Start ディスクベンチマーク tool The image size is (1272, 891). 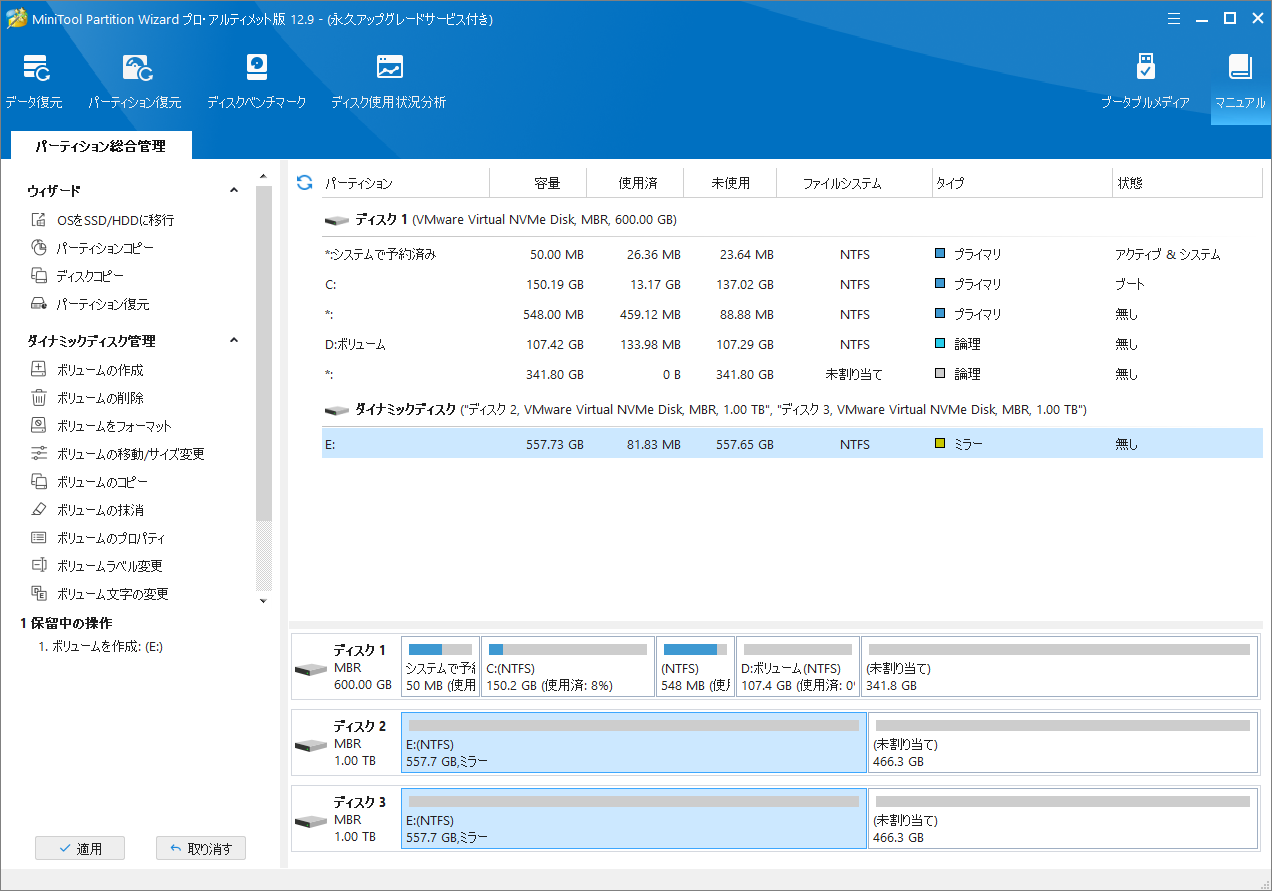pos(256,80)
